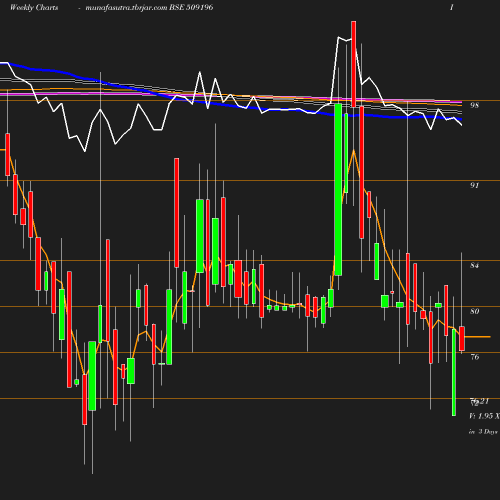This screenshot has height=500, width=500.
Task: Click the 91 price axis label
Action: coord(474,185)
